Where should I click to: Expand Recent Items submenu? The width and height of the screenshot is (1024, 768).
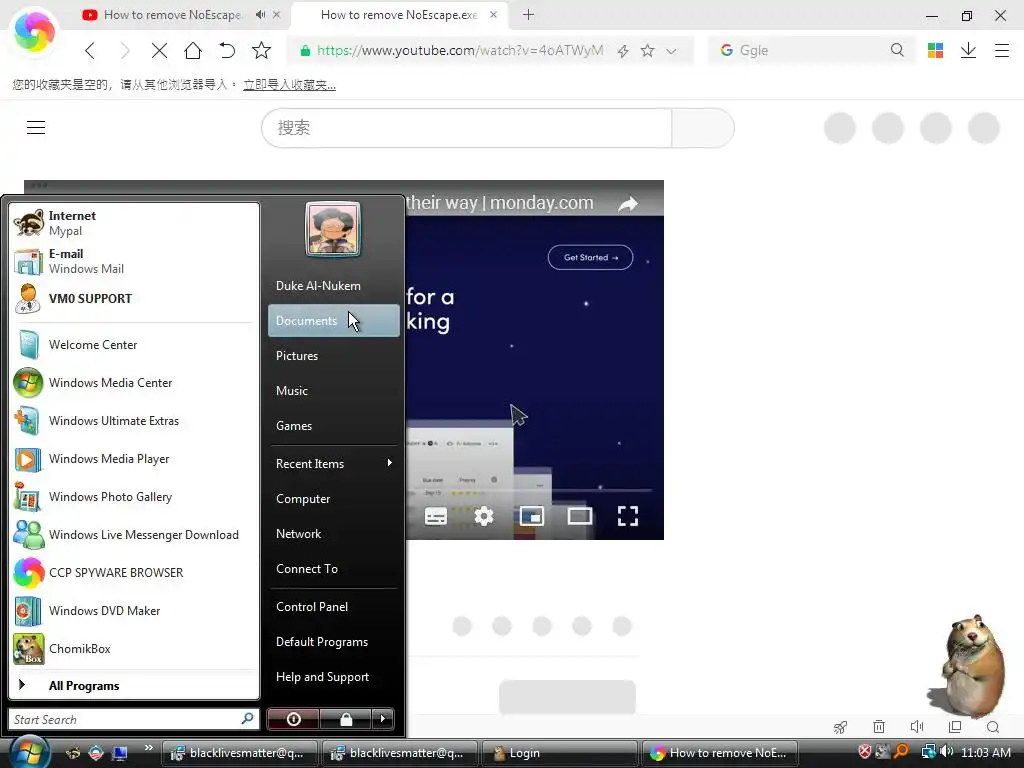point(333,464)
